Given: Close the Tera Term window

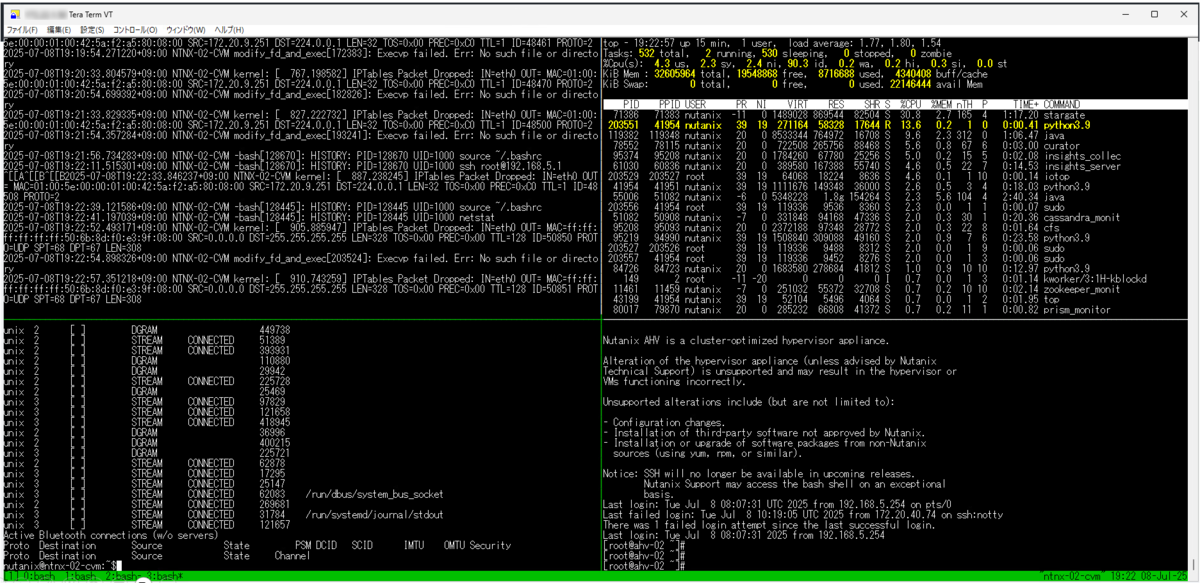Looking at the screenshot, I should (x=1183, y=14).
